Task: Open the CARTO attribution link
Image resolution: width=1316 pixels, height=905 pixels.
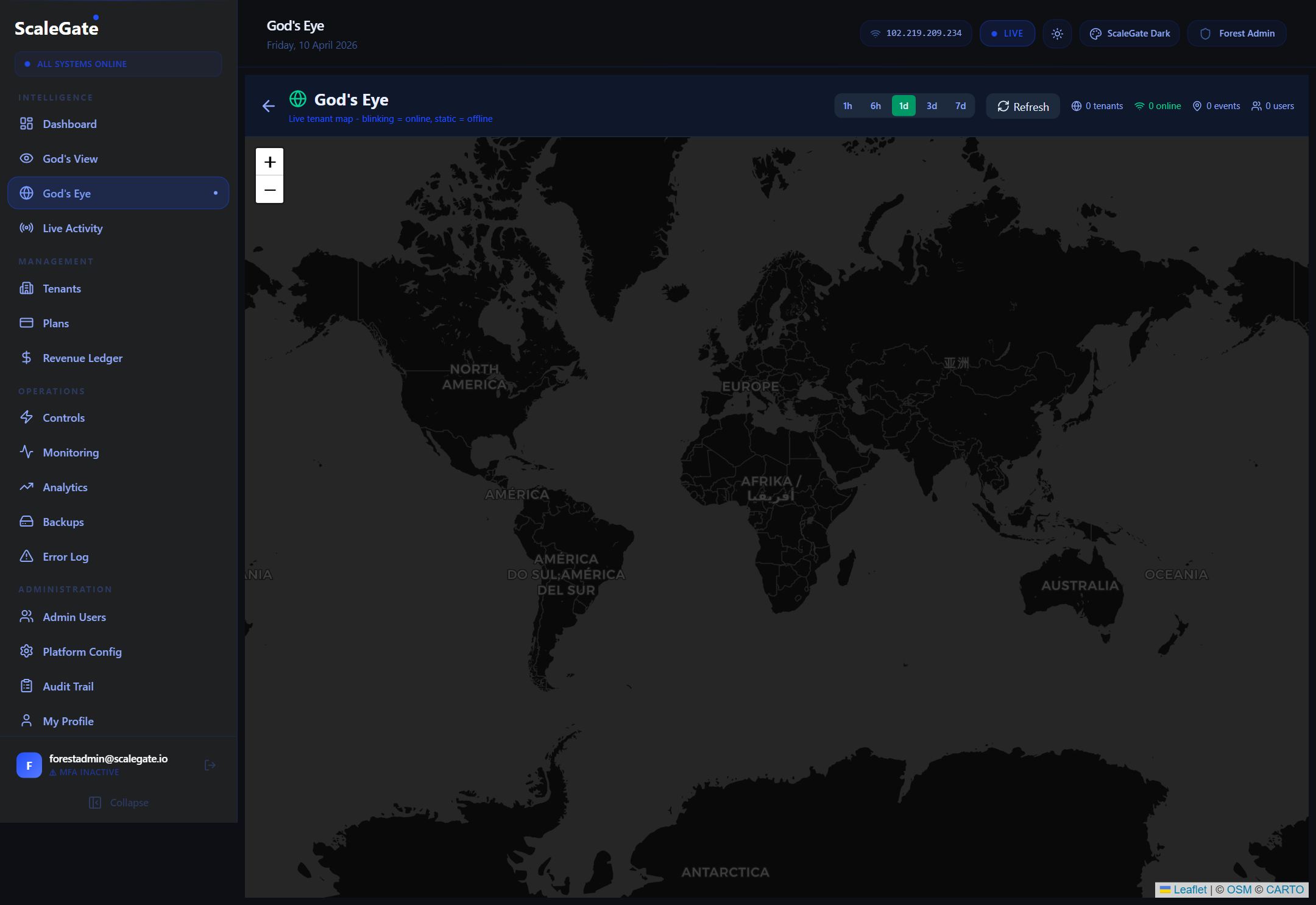Action: (1284, 889)
